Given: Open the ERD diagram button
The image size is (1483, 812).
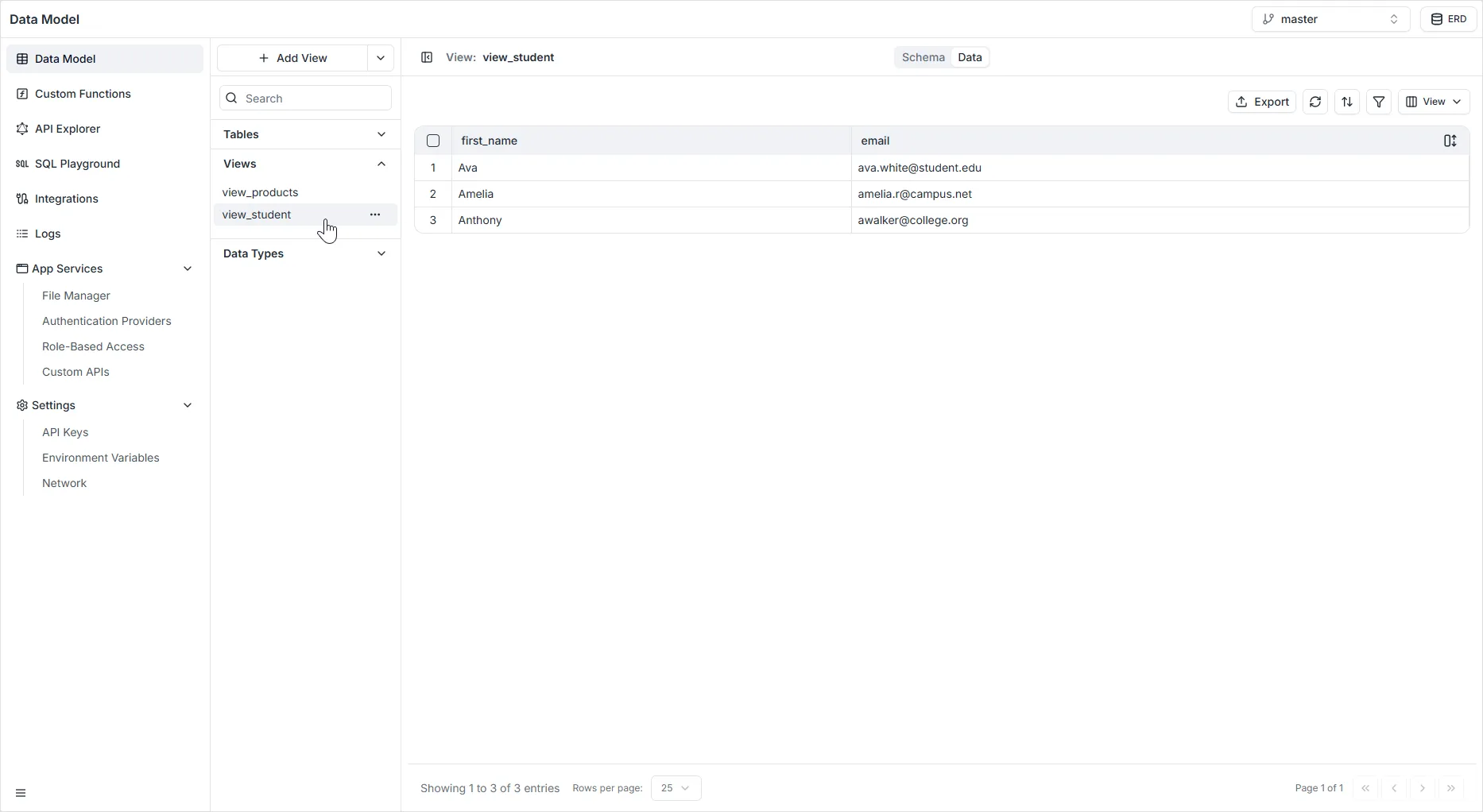Looking at the screenshot, I should (1449, 19).
